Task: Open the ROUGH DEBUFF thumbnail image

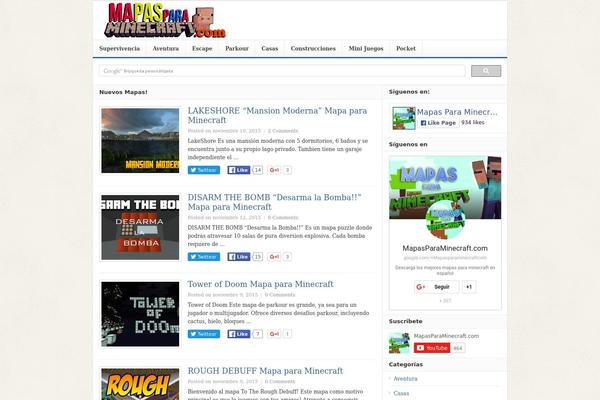Action: 140,384
